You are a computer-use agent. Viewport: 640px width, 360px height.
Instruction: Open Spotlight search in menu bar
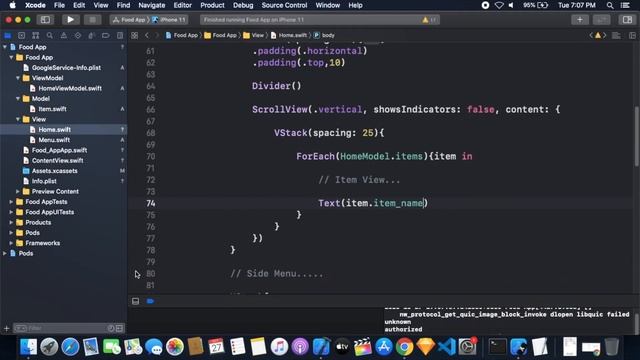[x=610, y=5]
